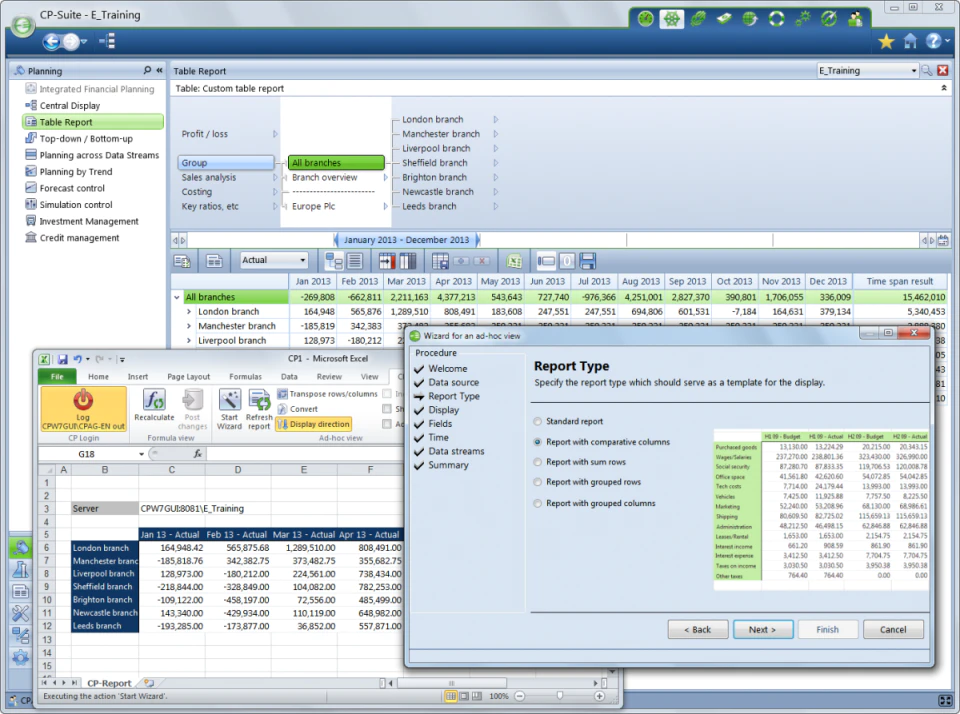Click the red Log out power icon
This screenshot has height=714, width=960.
pyautogui.click(x=83, y=400)
